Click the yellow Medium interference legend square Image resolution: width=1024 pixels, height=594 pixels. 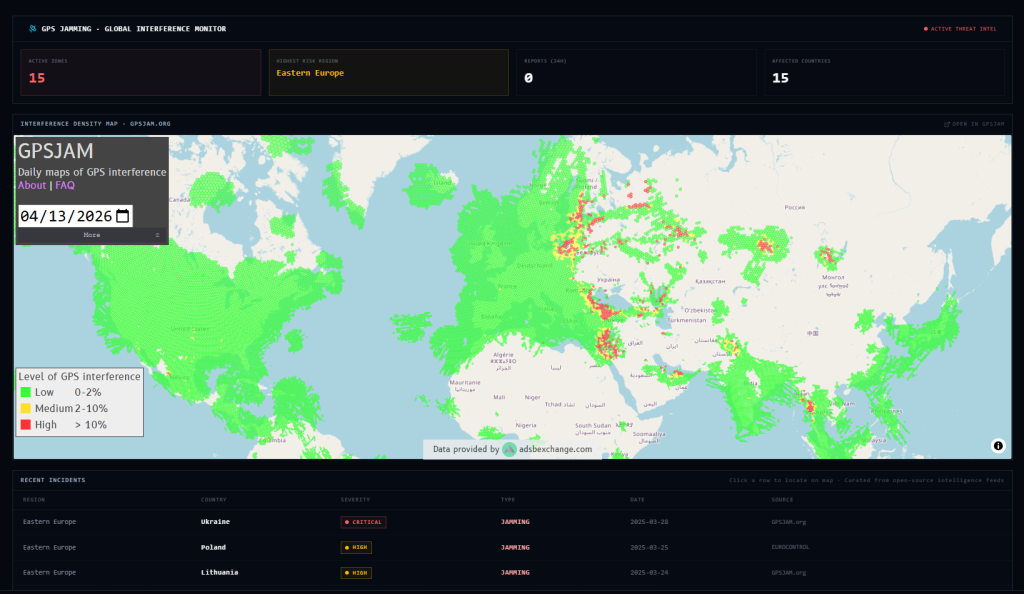25,408
